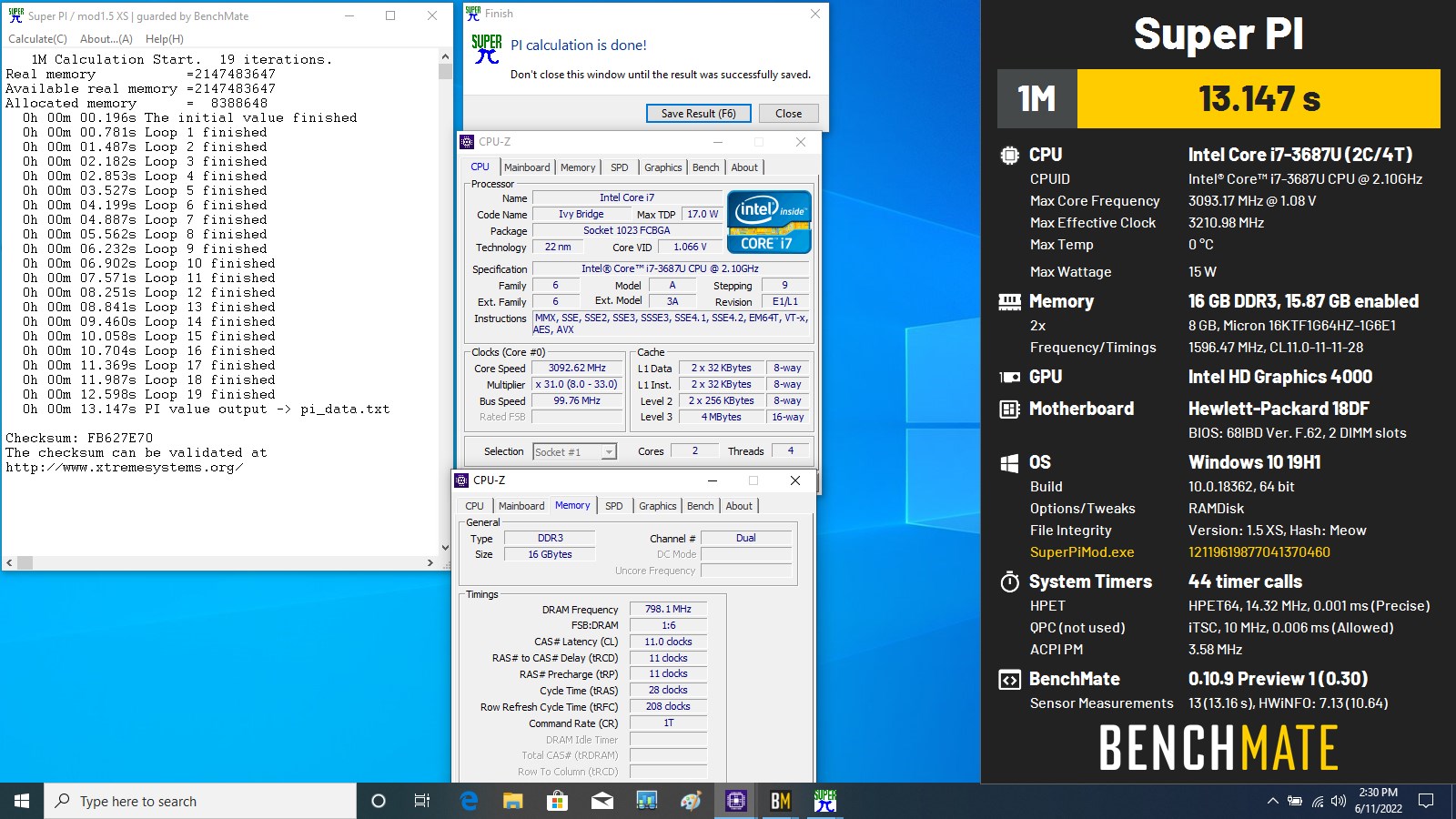Open Task View on the taskbar
The image size is (1456, 819).
(422, 801)
